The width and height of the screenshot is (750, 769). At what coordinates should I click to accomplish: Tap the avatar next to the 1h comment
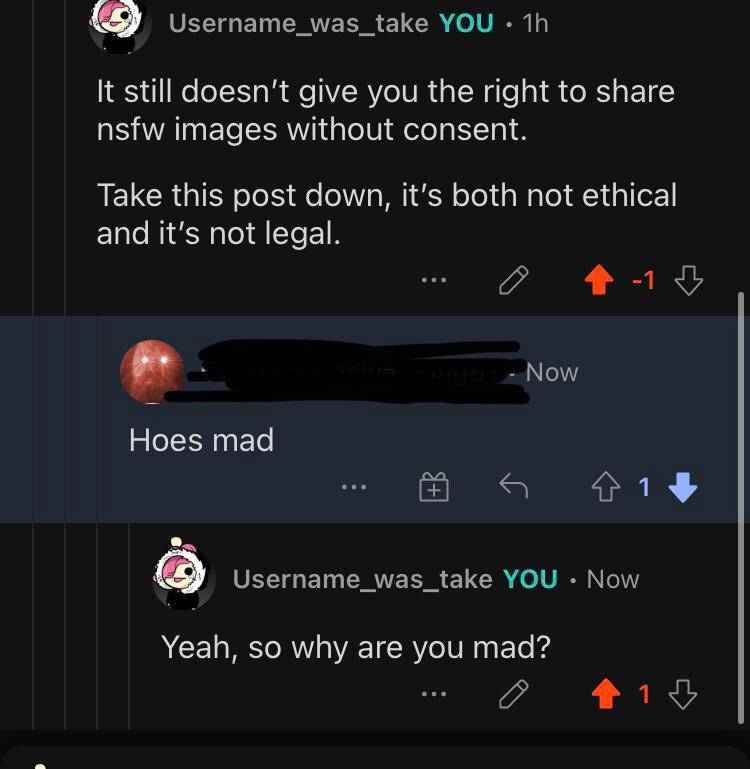coord(120,25)
